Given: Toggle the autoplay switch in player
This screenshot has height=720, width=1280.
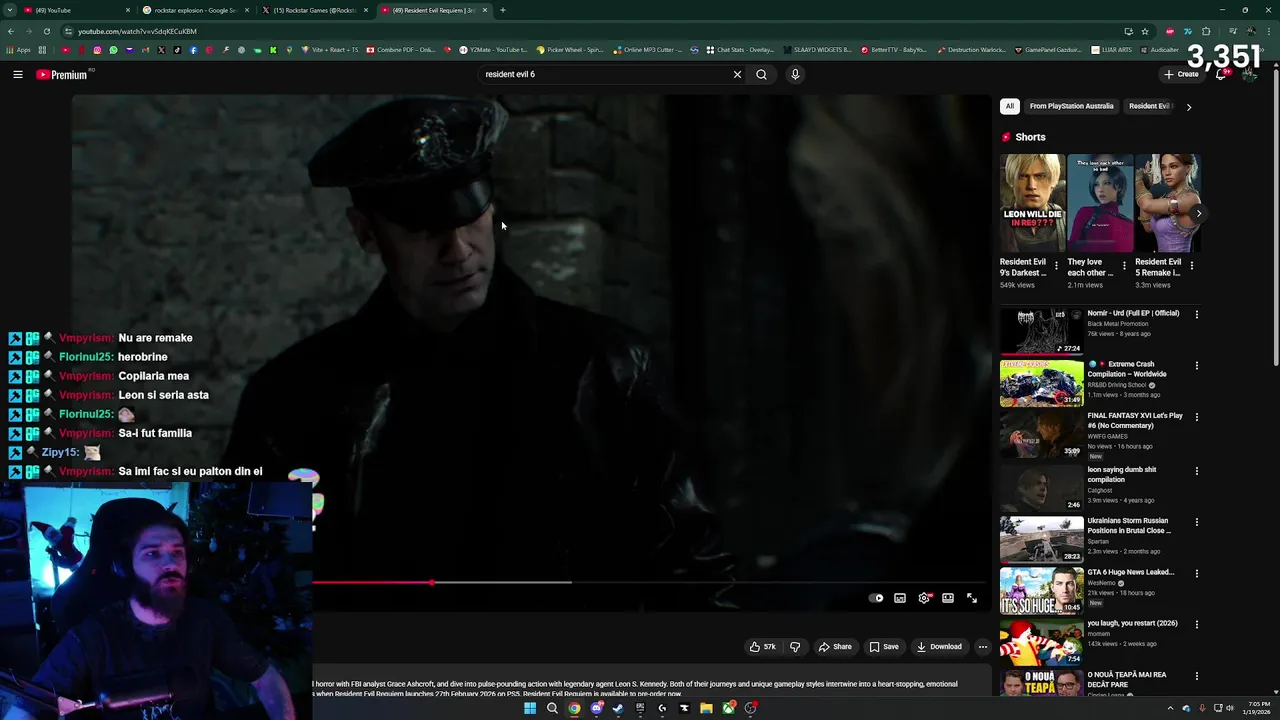Looking at the screenshot, I should click(877, 598).
